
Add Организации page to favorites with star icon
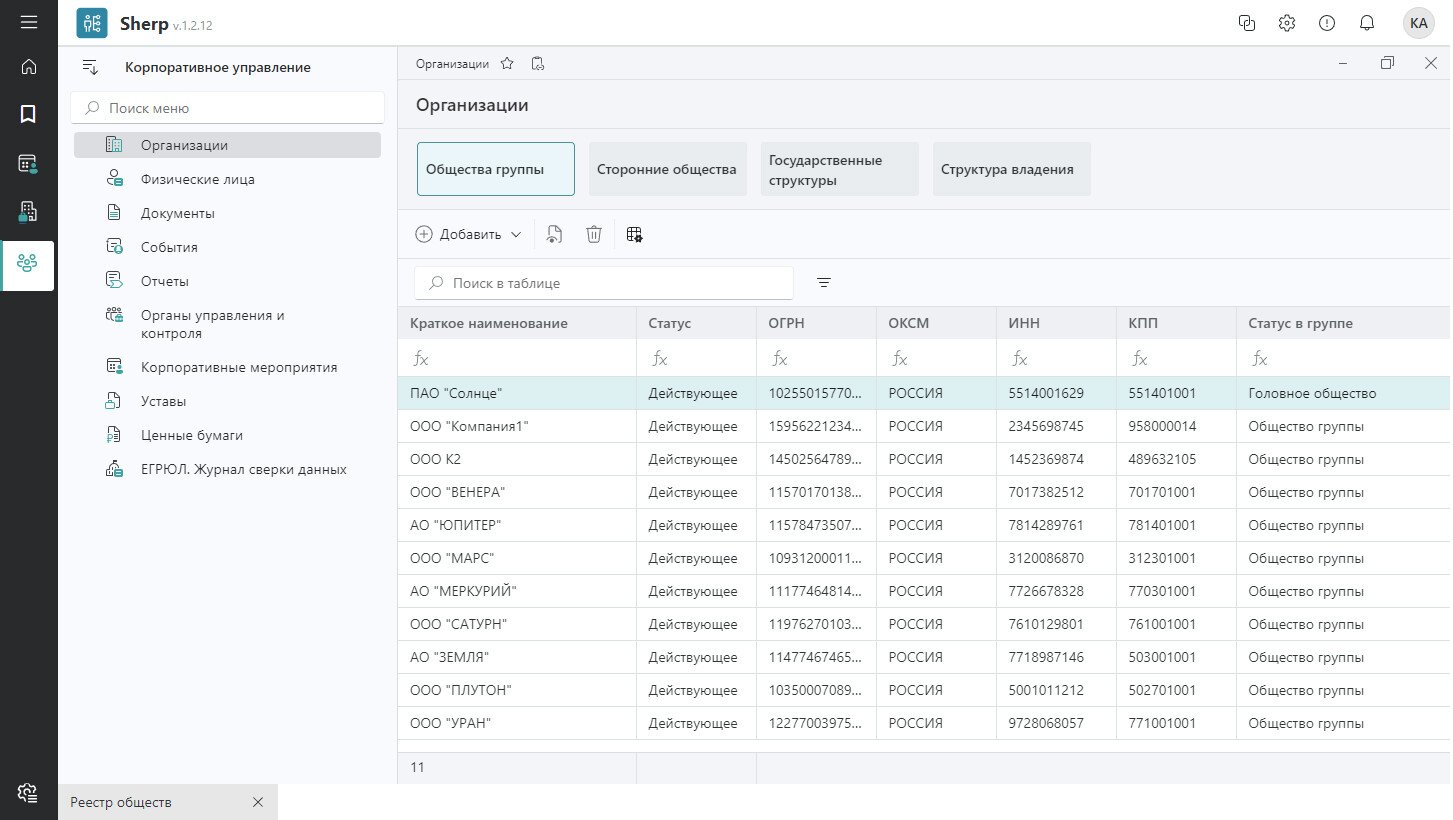click(507, 63)
